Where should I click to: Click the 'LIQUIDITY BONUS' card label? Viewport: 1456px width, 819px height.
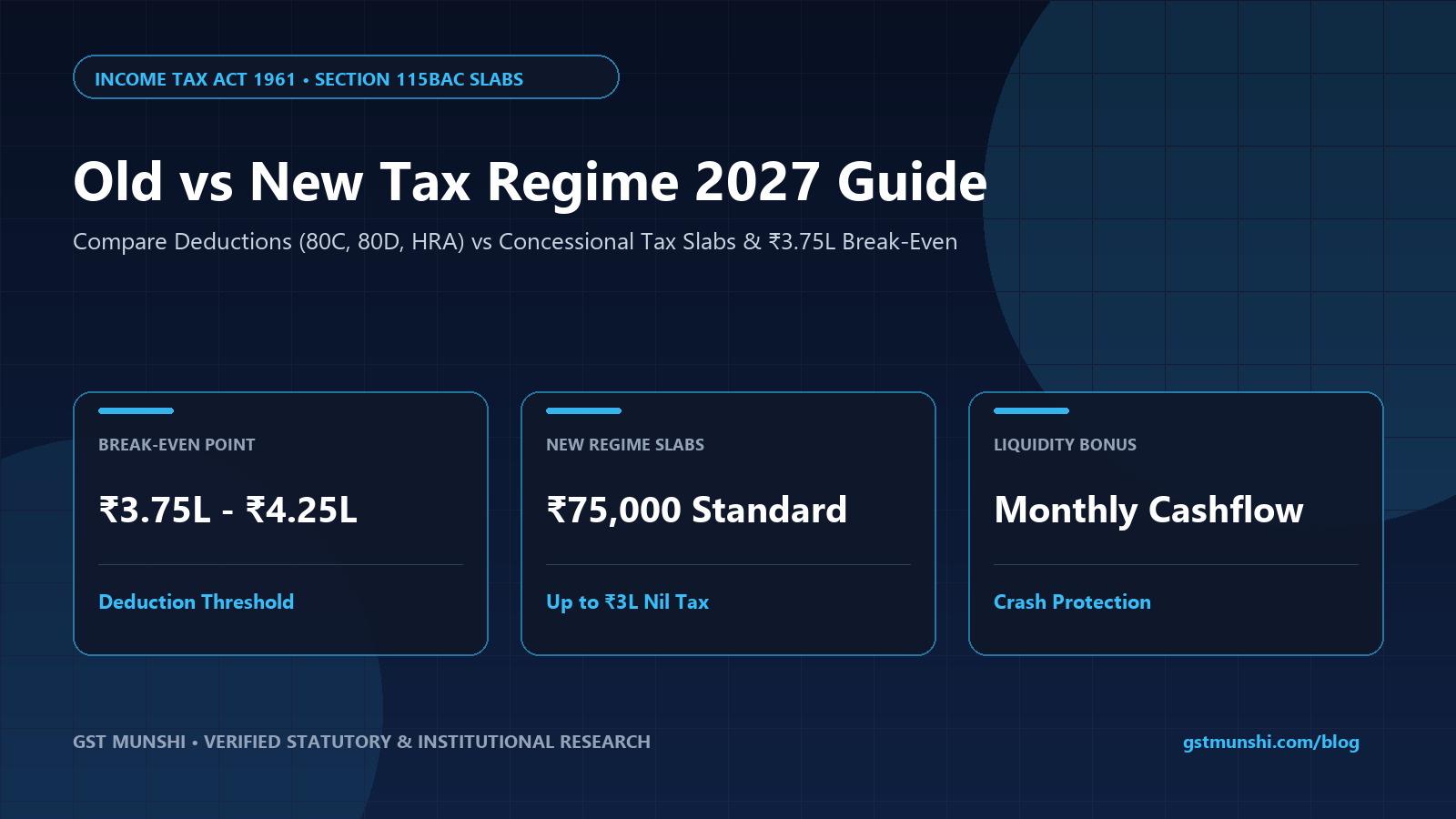click(x=1065, y=445)
